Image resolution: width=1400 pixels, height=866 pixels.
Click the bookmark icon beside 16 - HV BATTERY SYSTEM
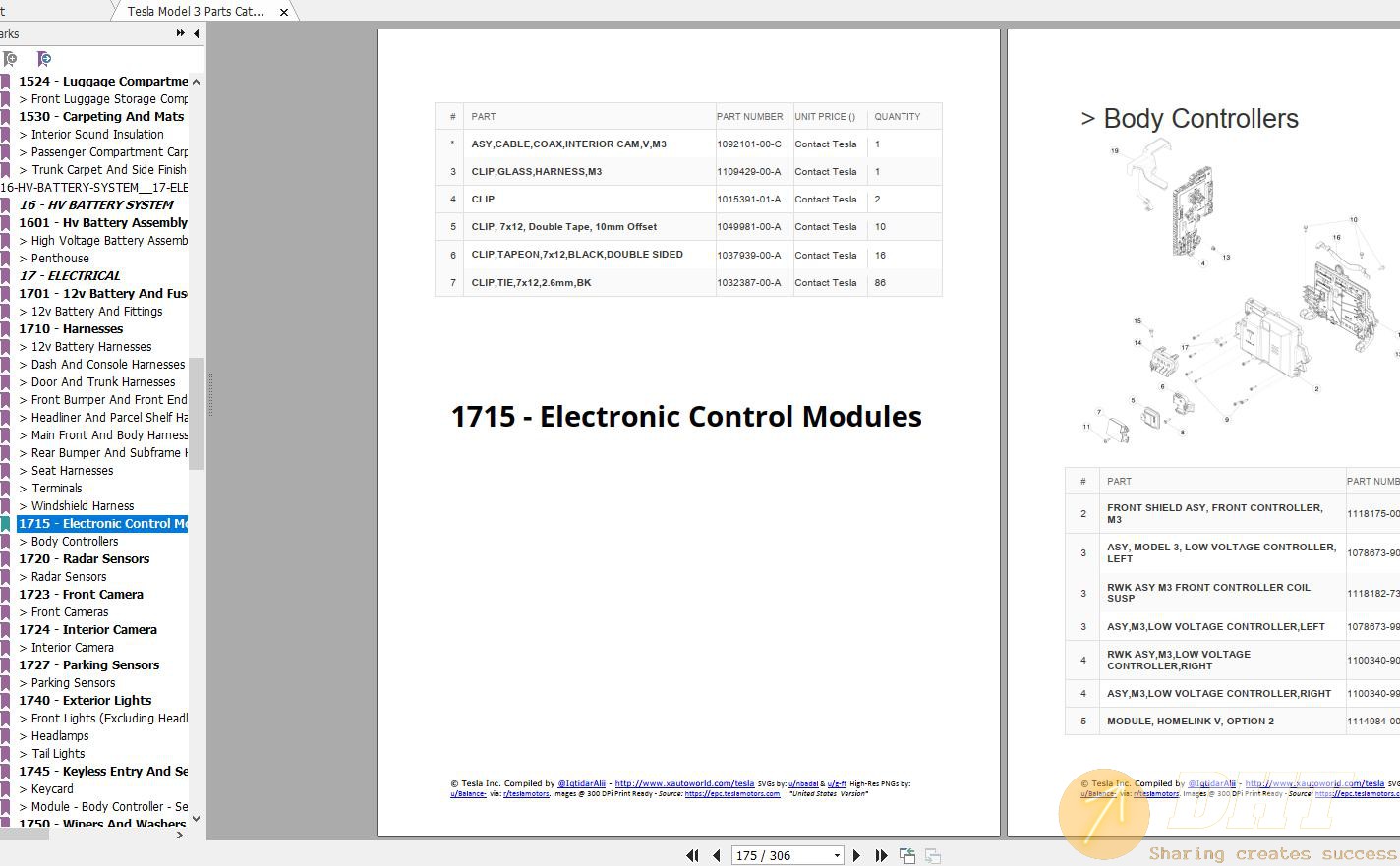click(5, 205)
